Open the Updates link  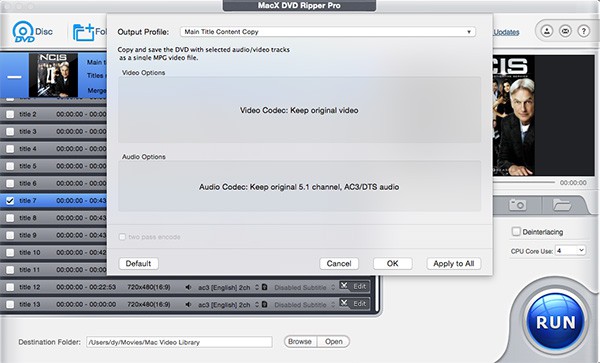tap(506, 32)
